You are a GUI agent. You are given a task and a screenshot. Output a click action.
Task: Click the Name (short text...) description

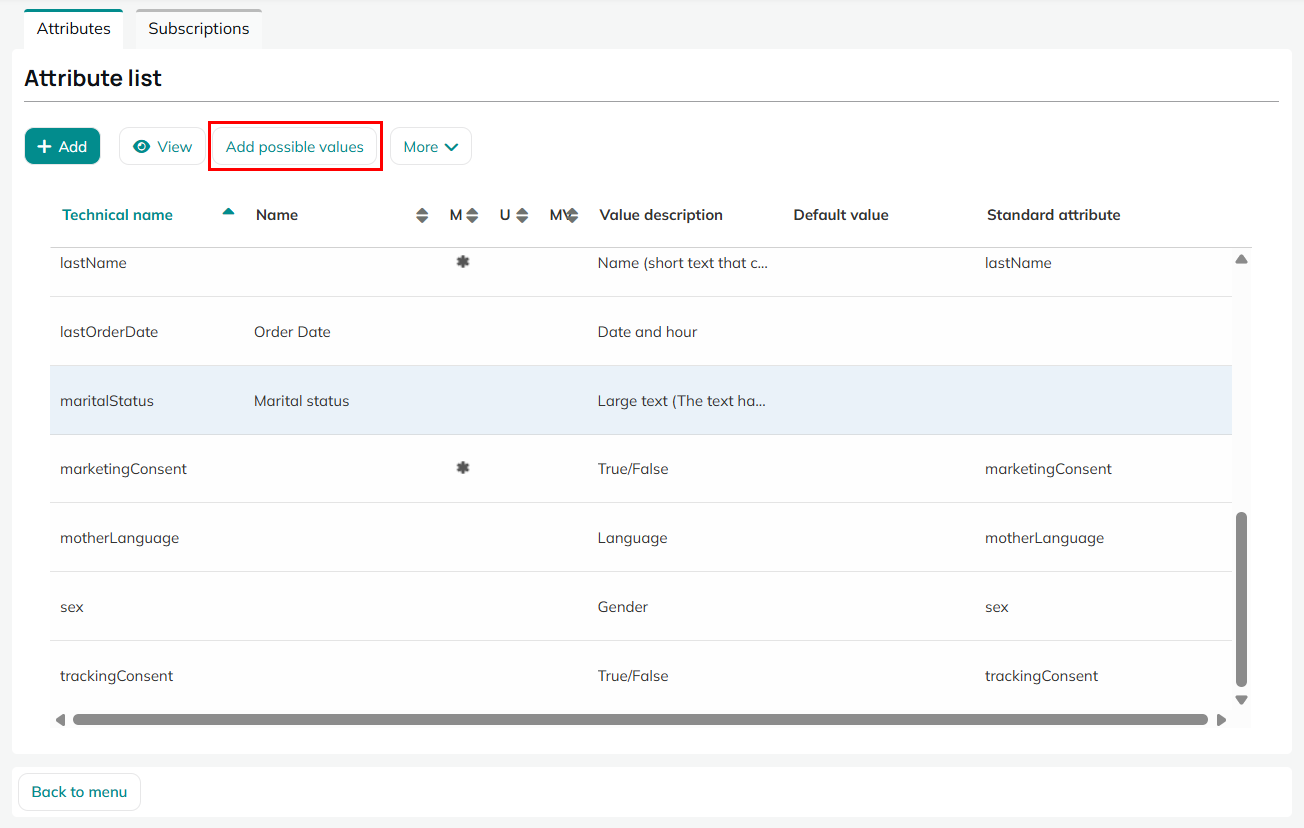click(x=683, y=263)
